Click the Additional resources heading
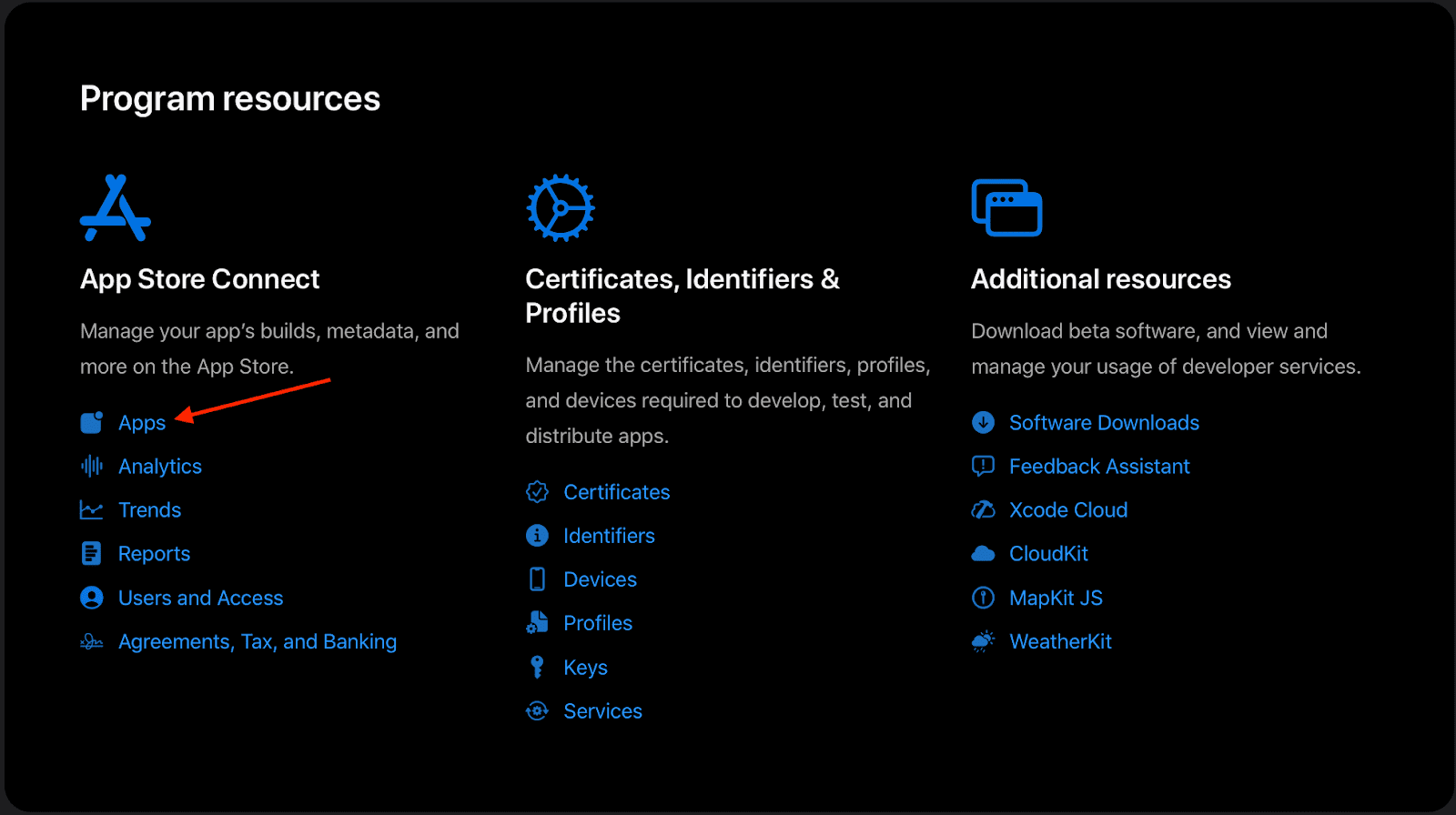1456x815 pixels. (x=1101, y=279)
